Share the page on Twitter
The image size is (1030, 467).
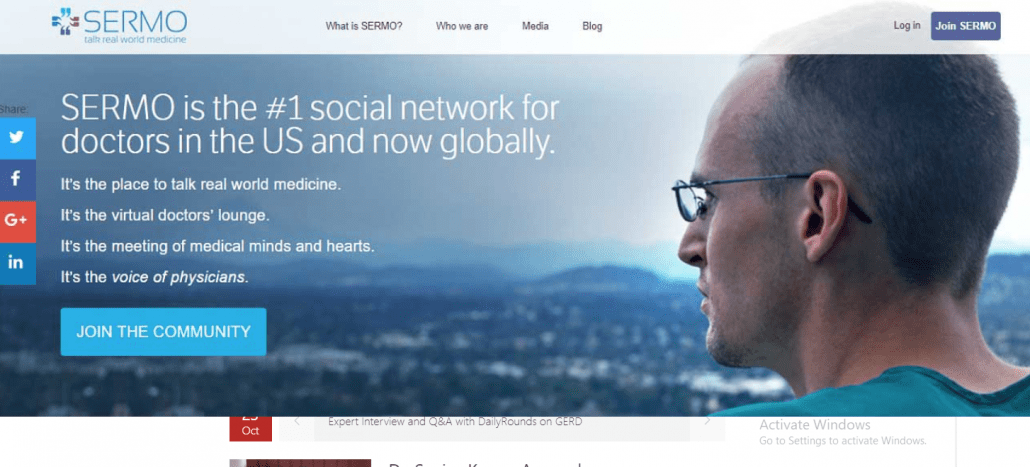[x=17, y=138]
